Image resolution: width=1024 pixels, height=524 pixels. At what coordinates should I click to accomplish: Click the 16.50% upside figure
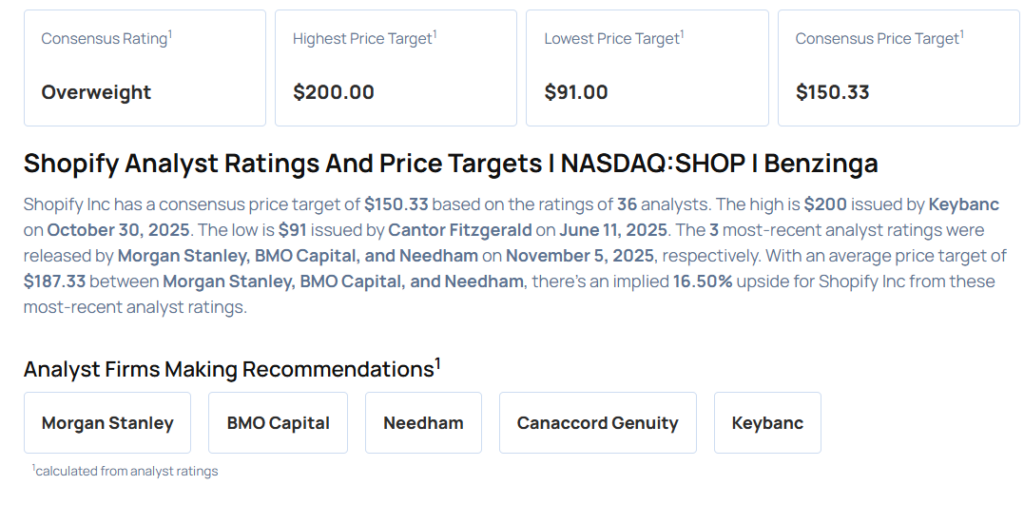pyautogui.click(x=701, y=281)
